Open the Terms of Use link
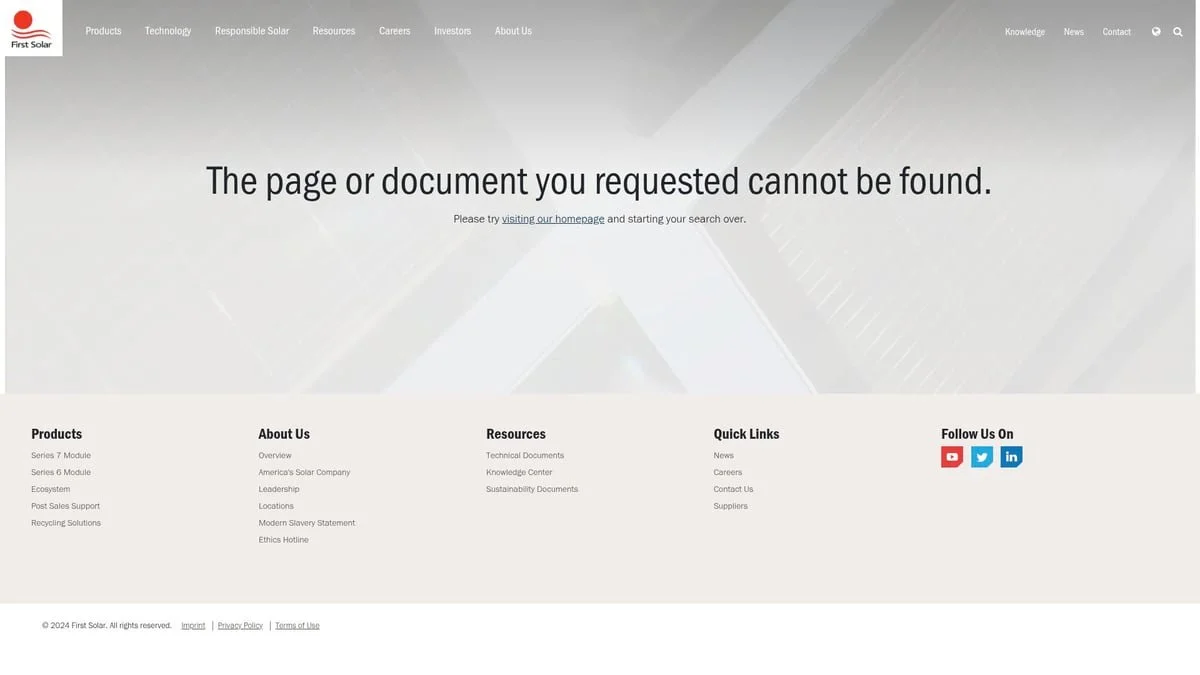 (x=297, y=626)
